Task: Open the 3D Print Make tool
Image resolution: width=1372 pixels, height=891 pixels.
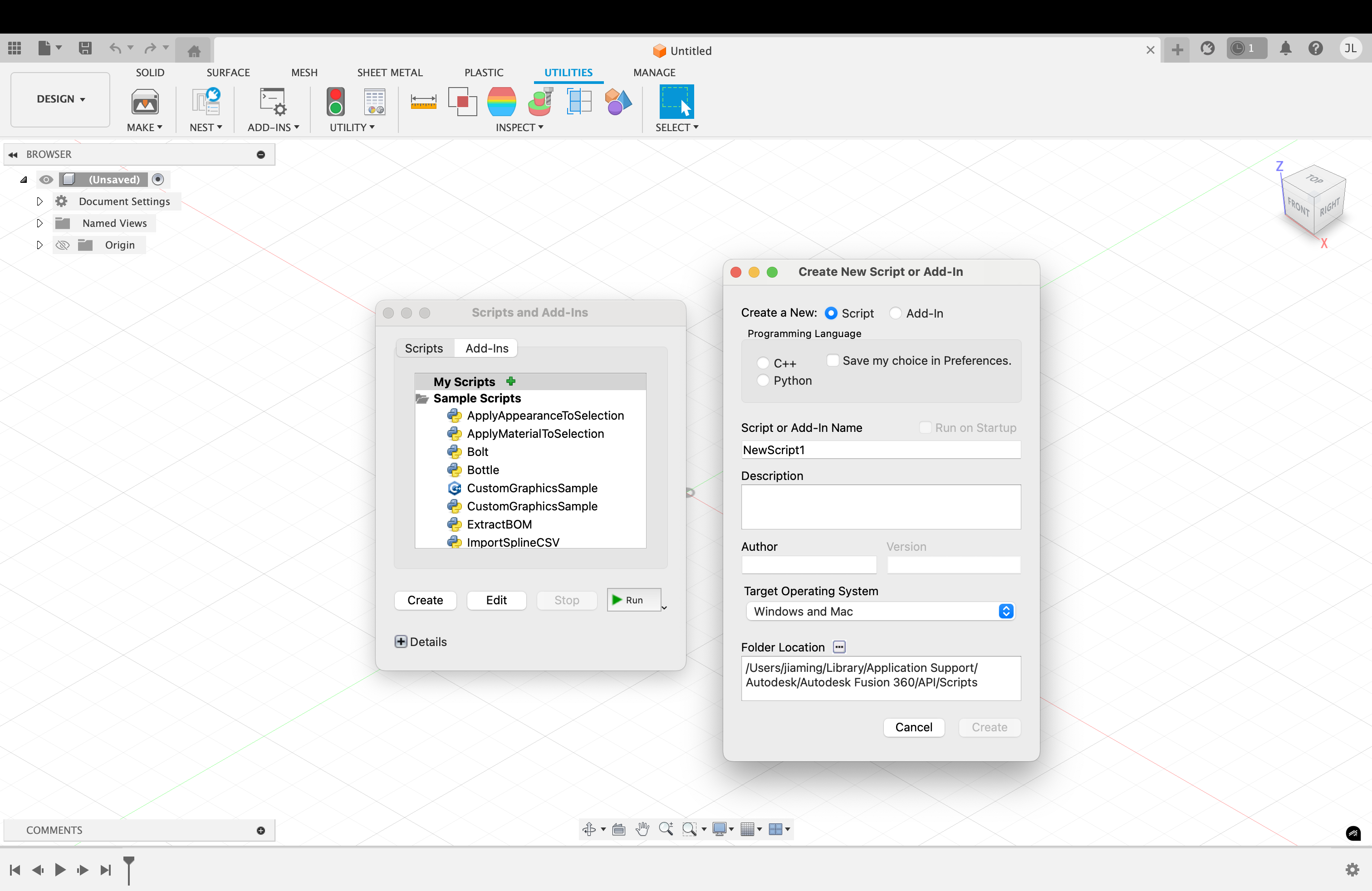Action: [x=145, y=103]
